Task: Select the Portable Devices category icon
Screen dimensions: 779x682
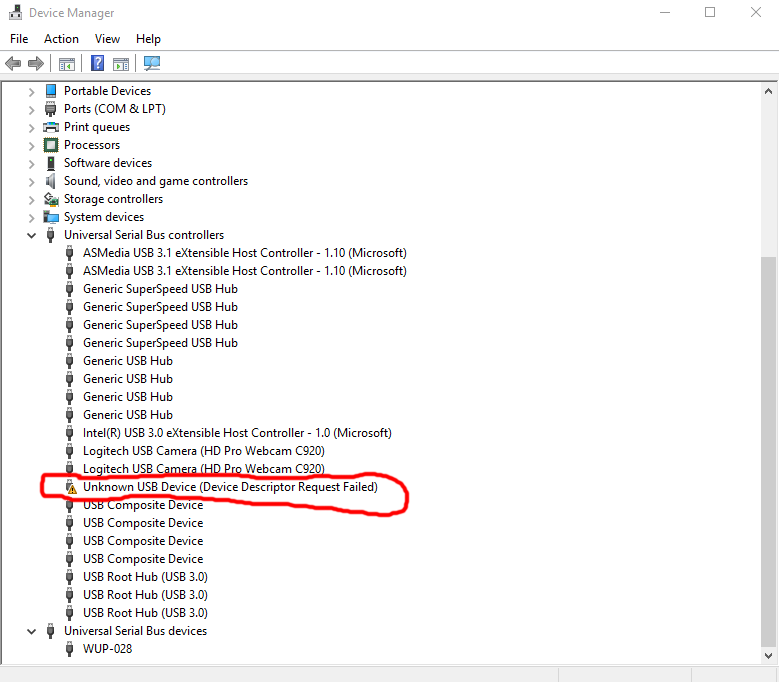Action: pyautogui.click(x=51, y=90)
